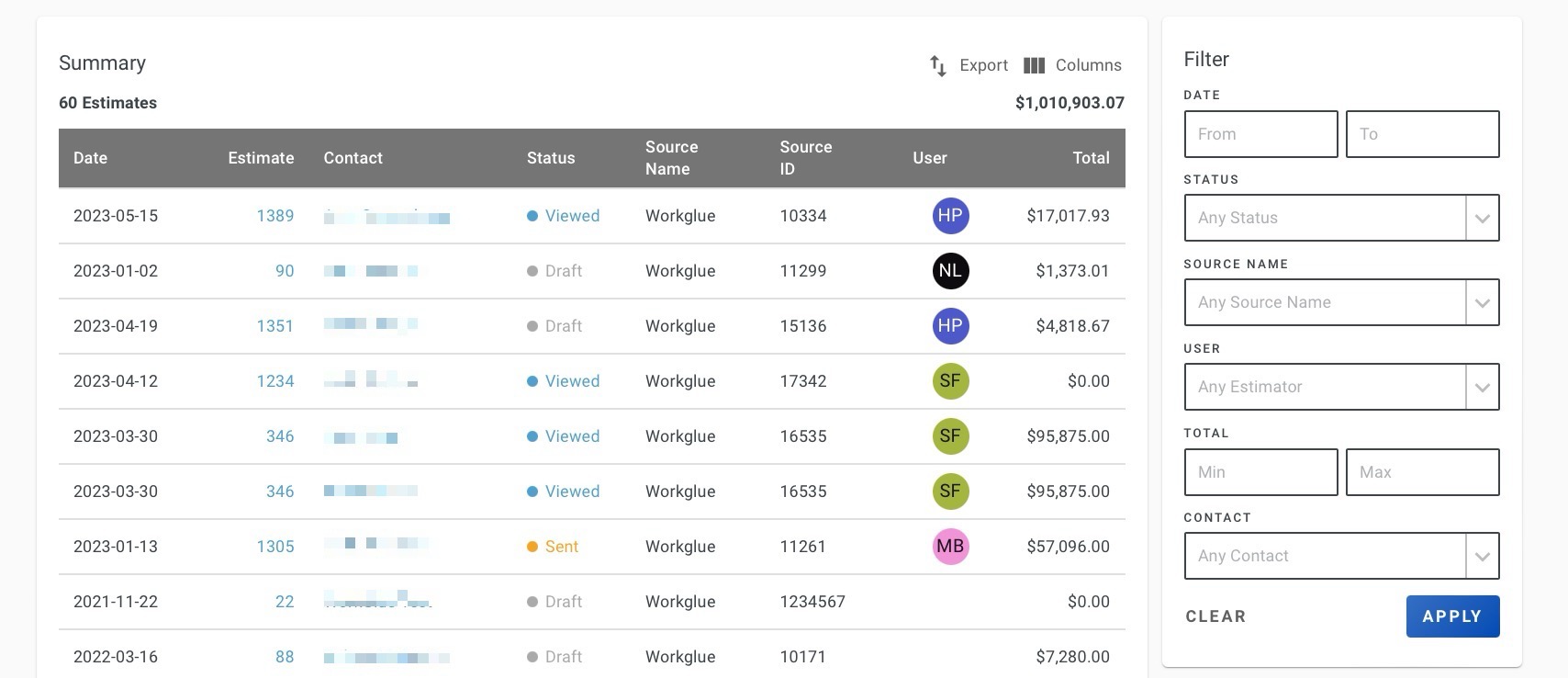Select the $17,017.93 total cell
The height and width of the screenshot is (678, 1568).
(1068, 216)
